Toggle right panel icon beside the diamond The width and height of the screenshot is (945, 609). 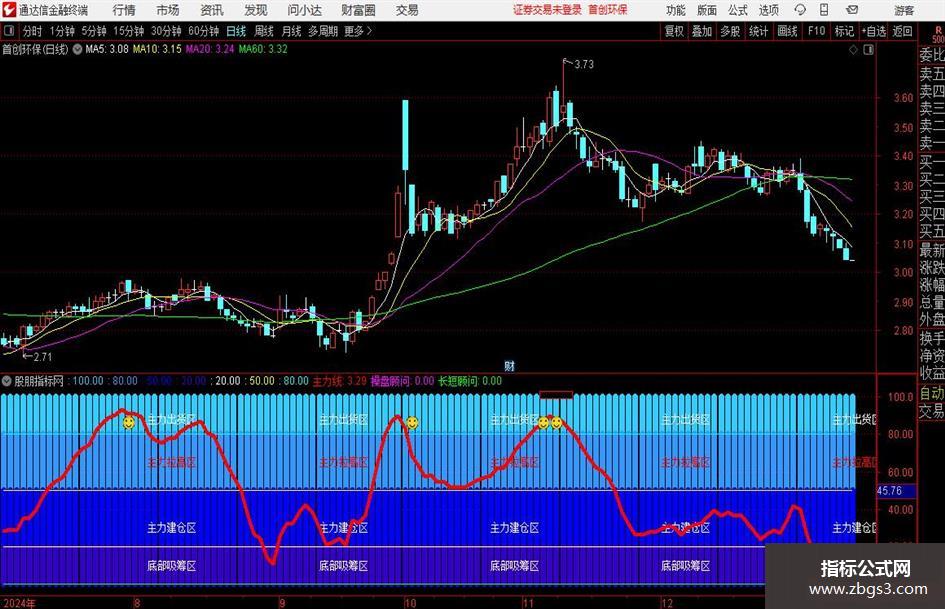pos(868,49)
